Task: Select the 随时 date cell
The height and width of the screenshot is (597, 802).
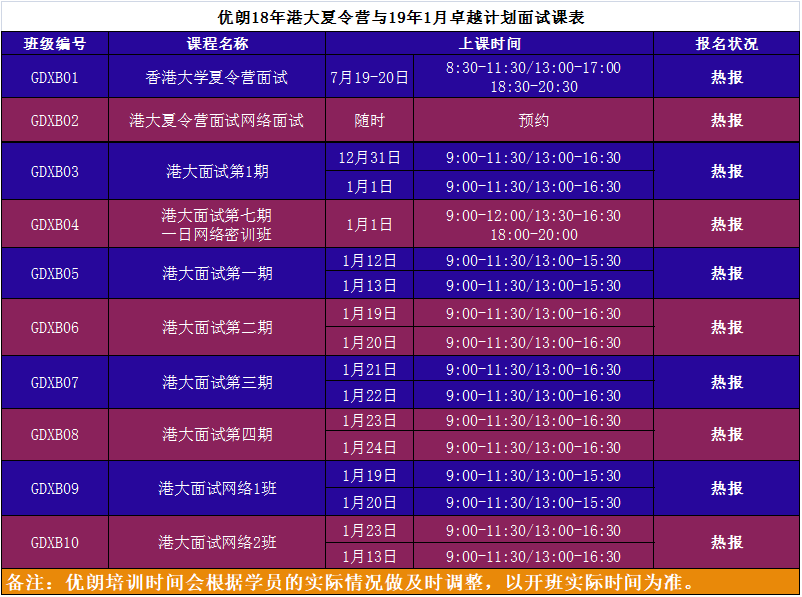Action: coord(369,120)
